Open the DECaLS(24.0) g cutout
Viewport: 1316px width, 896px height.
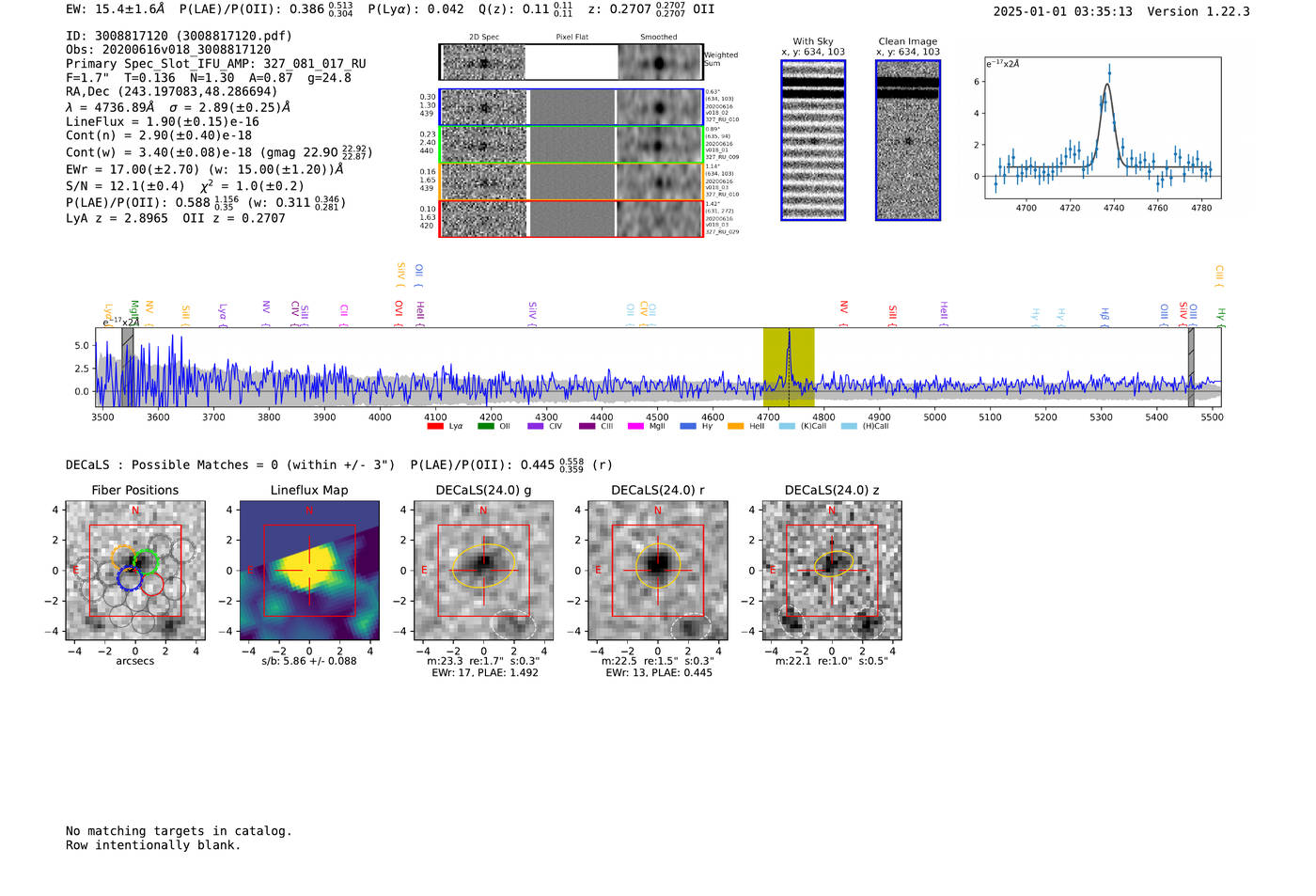[x=483, y=571]
